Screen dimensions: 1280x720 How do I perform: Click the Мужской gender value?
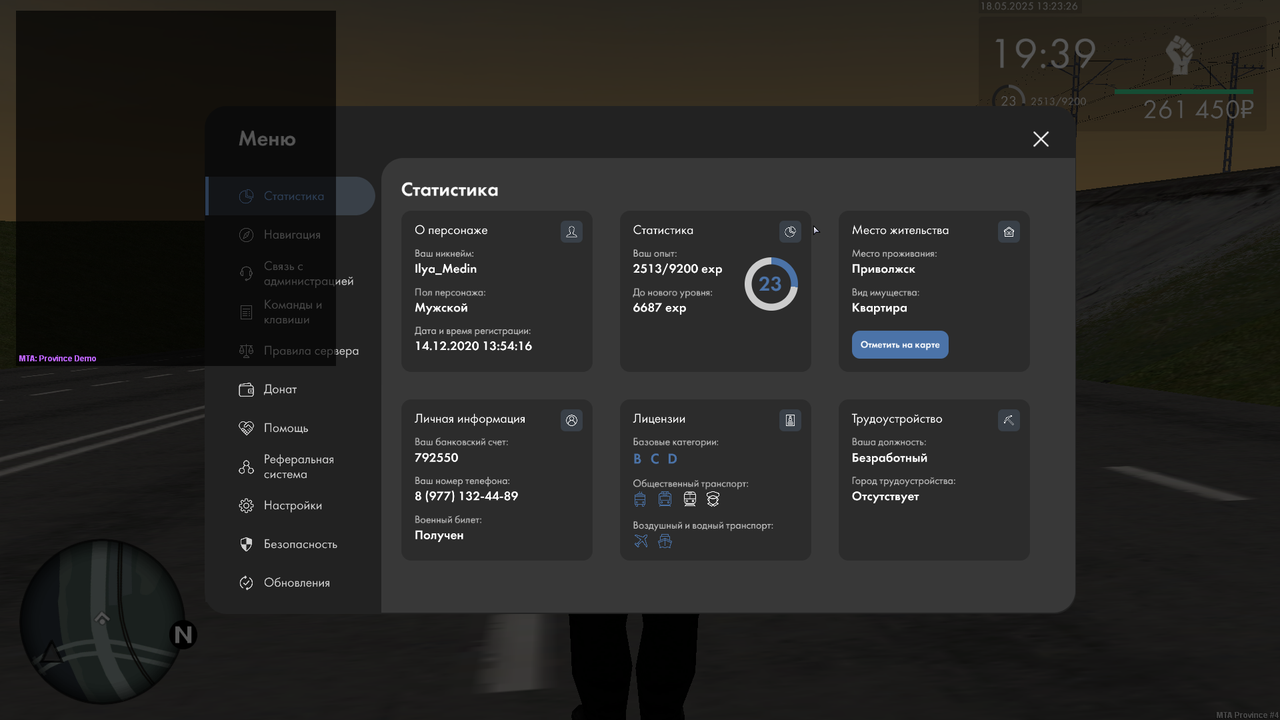(442, 308)
